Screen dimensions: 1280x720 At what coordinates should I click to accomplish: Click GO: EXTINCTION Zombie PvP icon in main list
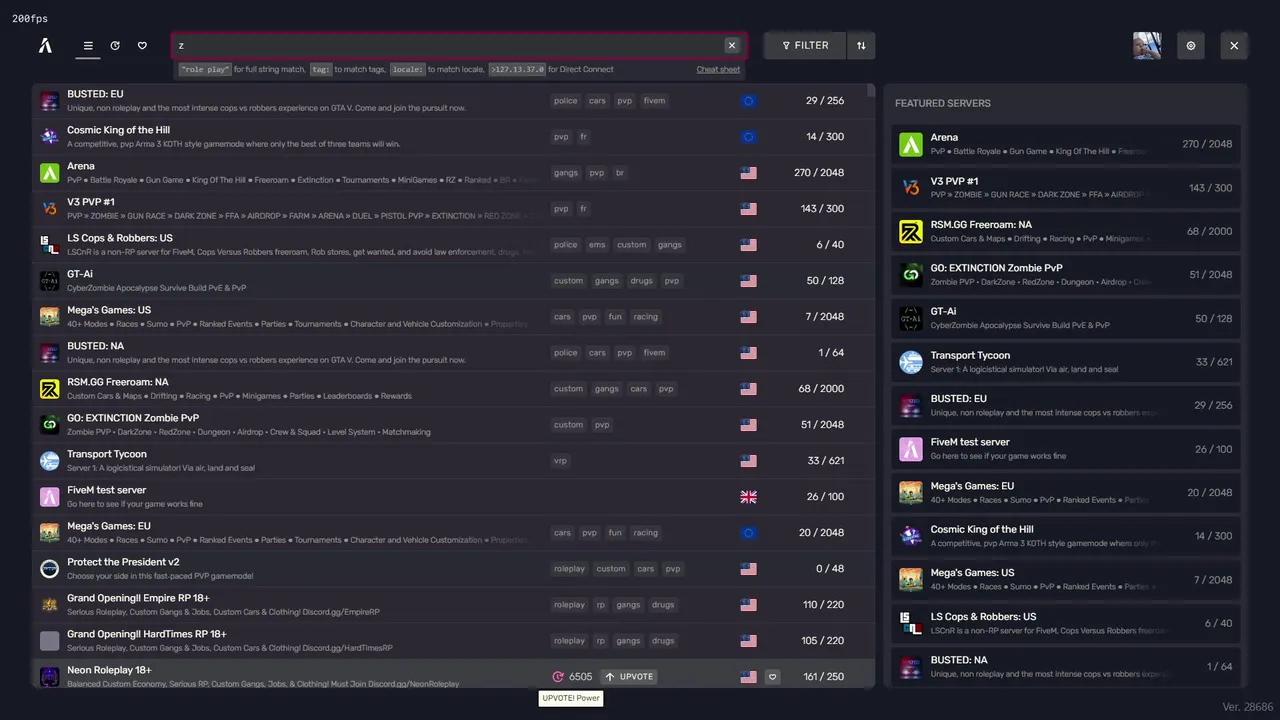click(x=49, y=424)
